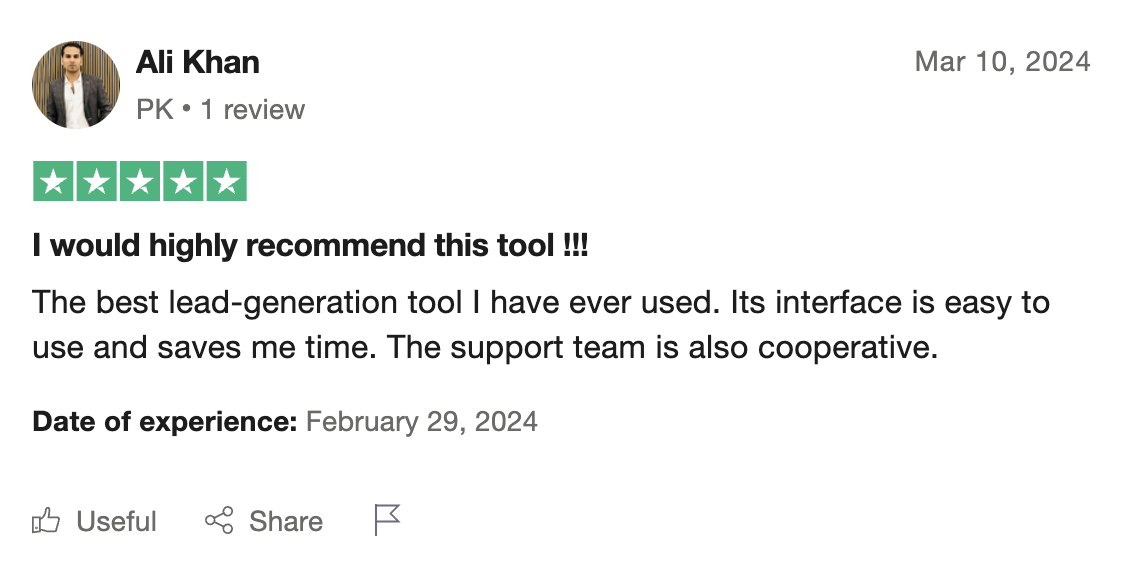Click the Useful button label
1130x580 pixels.
click(x=116, y=520)
